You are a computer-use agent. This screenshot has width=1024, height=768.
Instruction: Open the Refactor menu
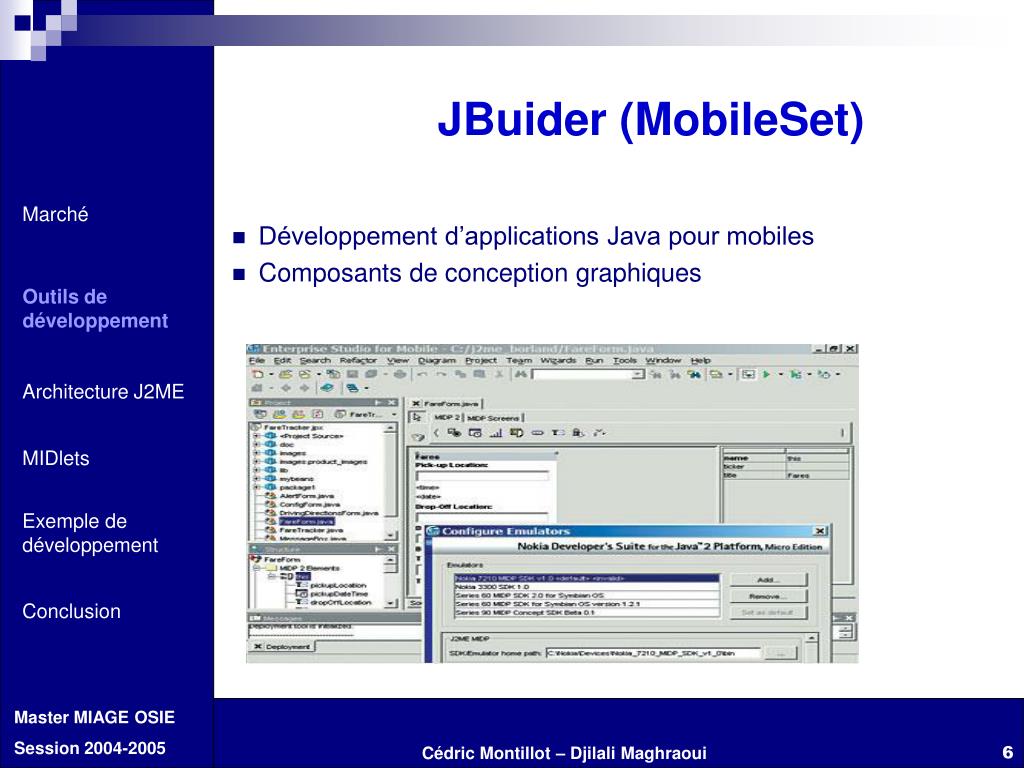point(358,360)
